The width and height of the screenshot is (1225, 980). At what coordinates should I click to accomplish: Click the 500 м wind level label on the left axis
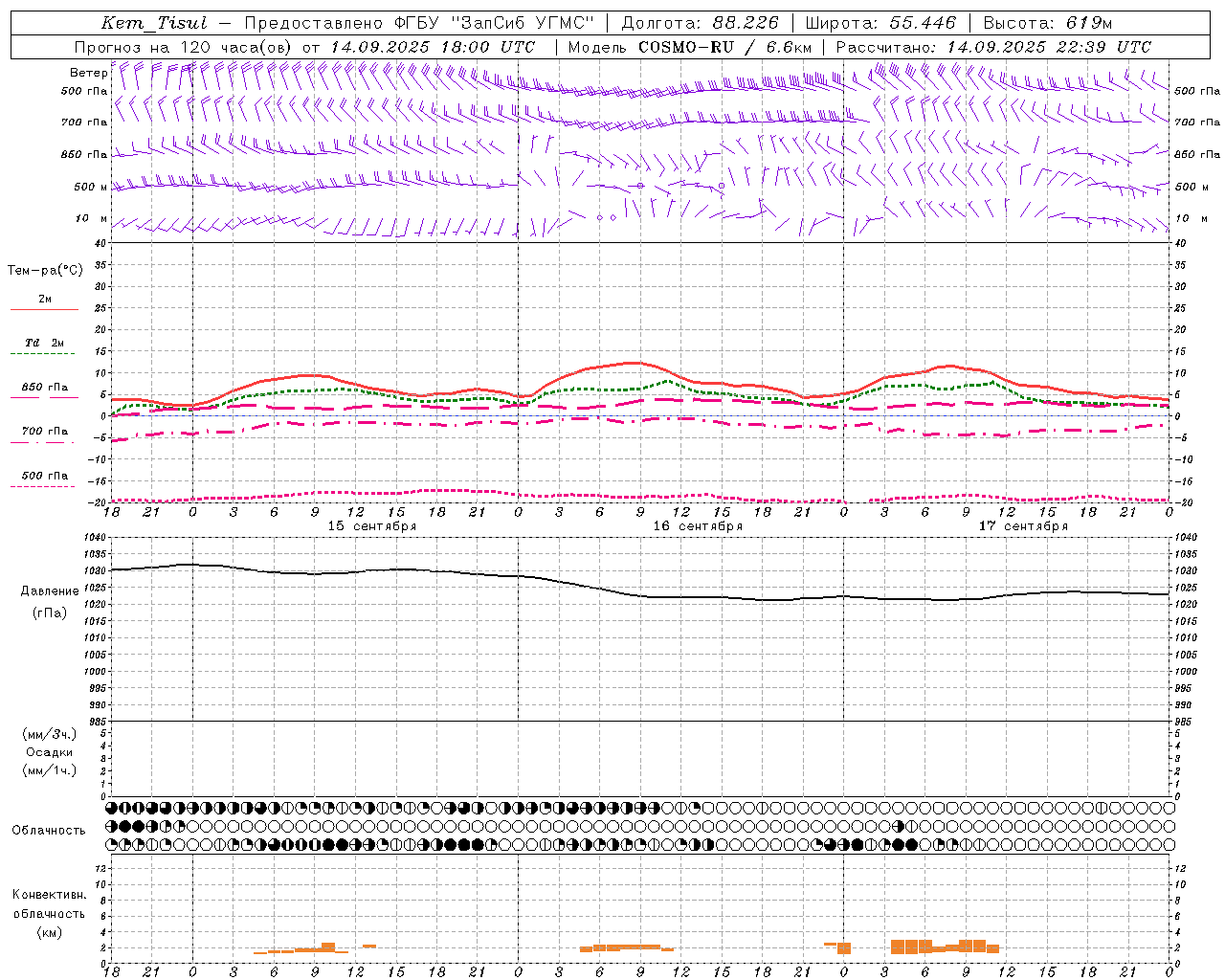click(91, 188)
